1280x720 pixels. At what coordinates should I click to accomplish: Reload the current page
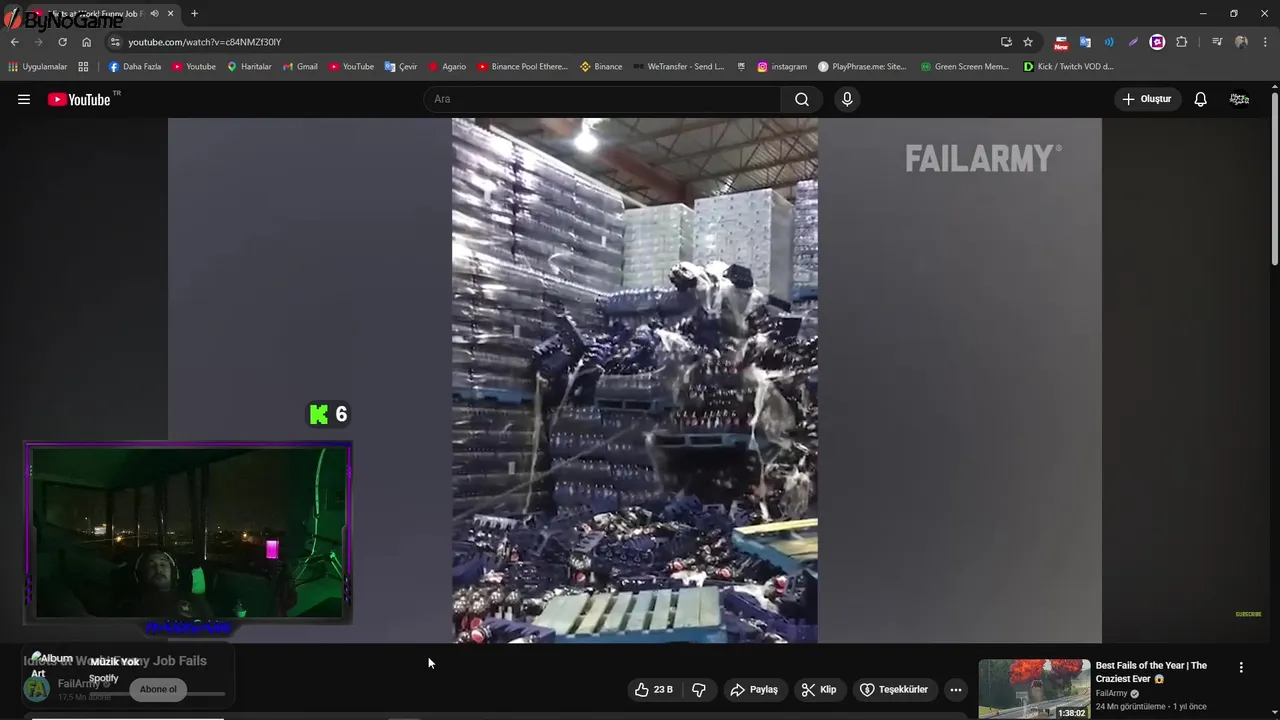point(62,42)
